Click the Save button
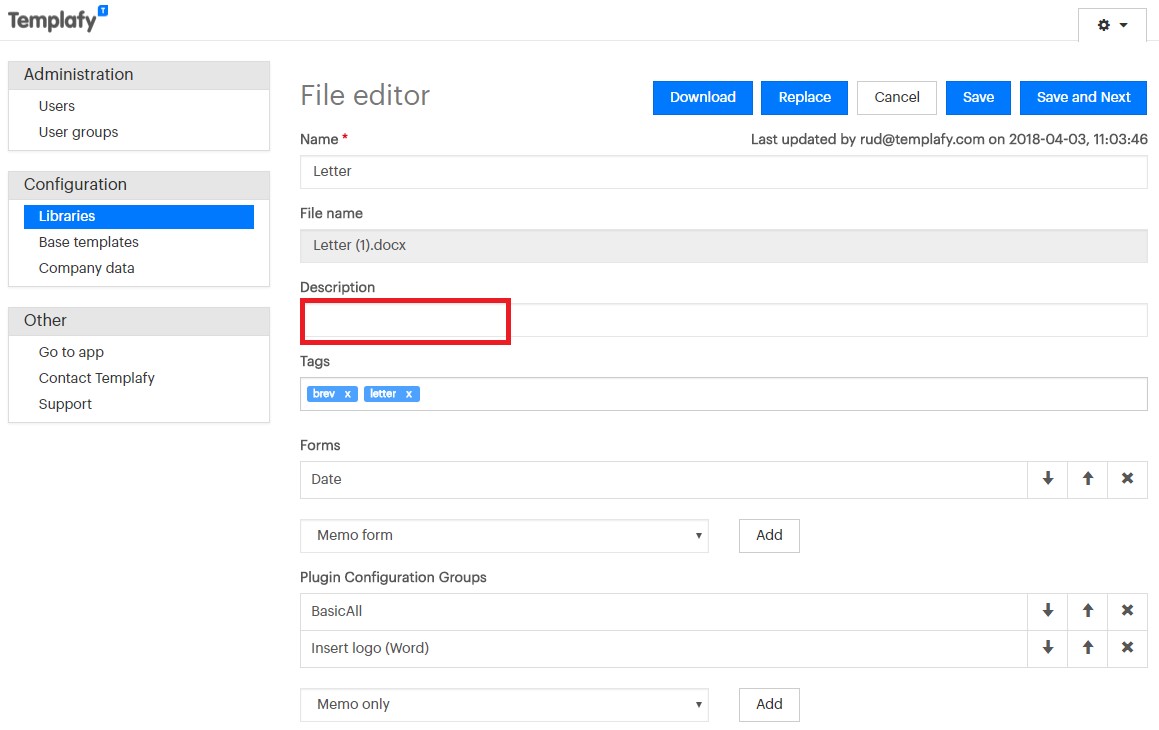The width and height of the screenshot is (1159, 730). 978,98
